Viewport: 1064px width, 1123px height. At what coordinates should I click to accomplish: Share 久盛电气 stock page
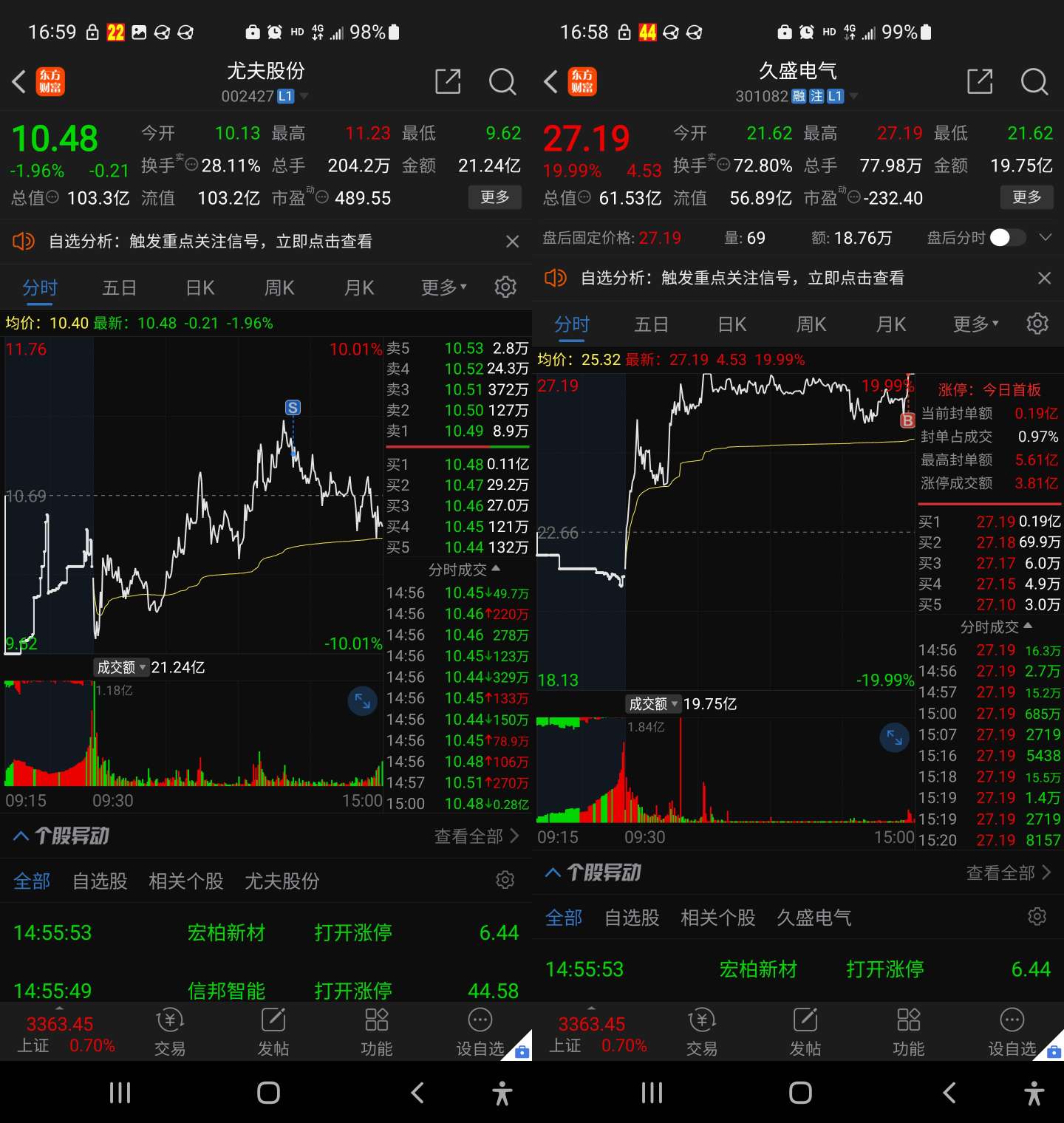[980, 81]
